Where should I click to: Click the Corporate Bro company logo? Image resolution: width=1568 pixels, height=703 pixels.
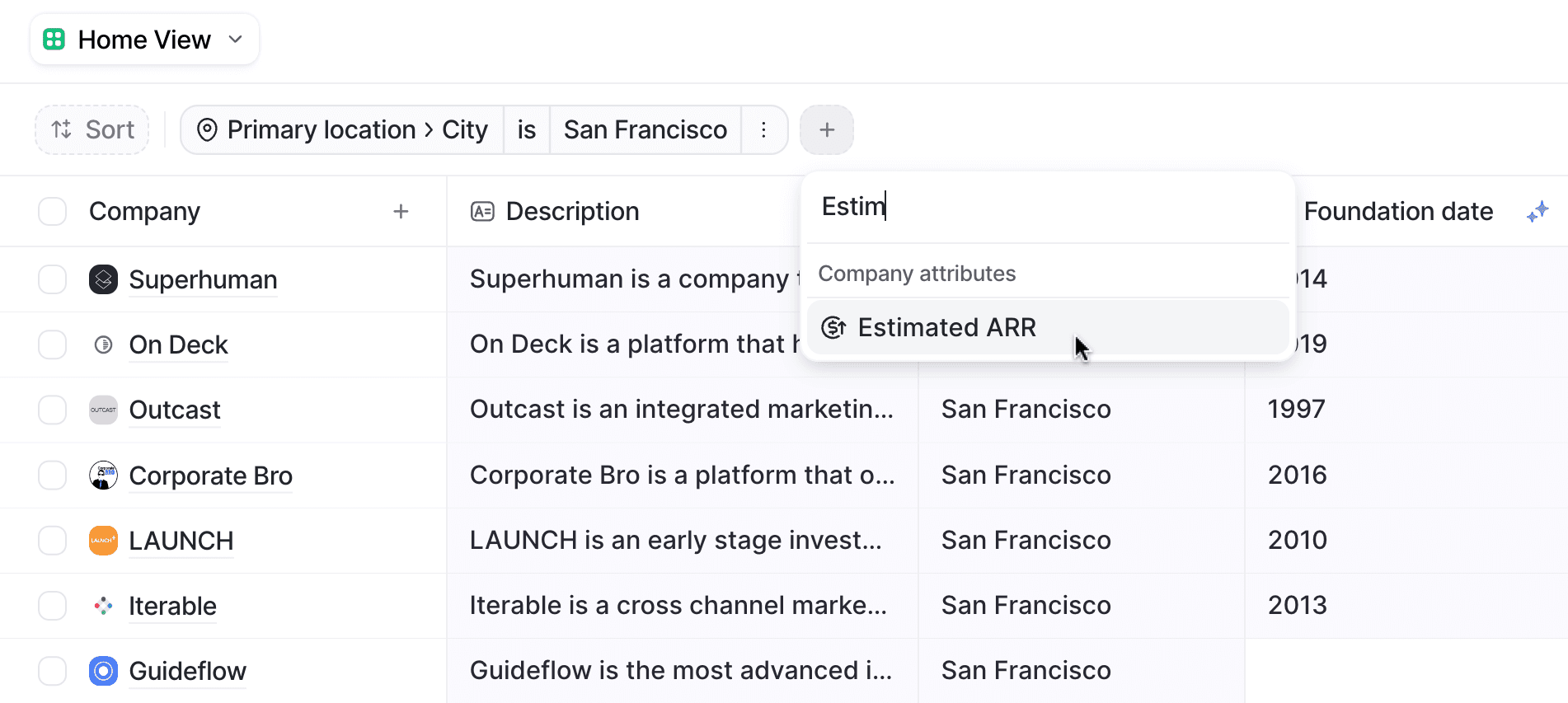pos(103,476)
